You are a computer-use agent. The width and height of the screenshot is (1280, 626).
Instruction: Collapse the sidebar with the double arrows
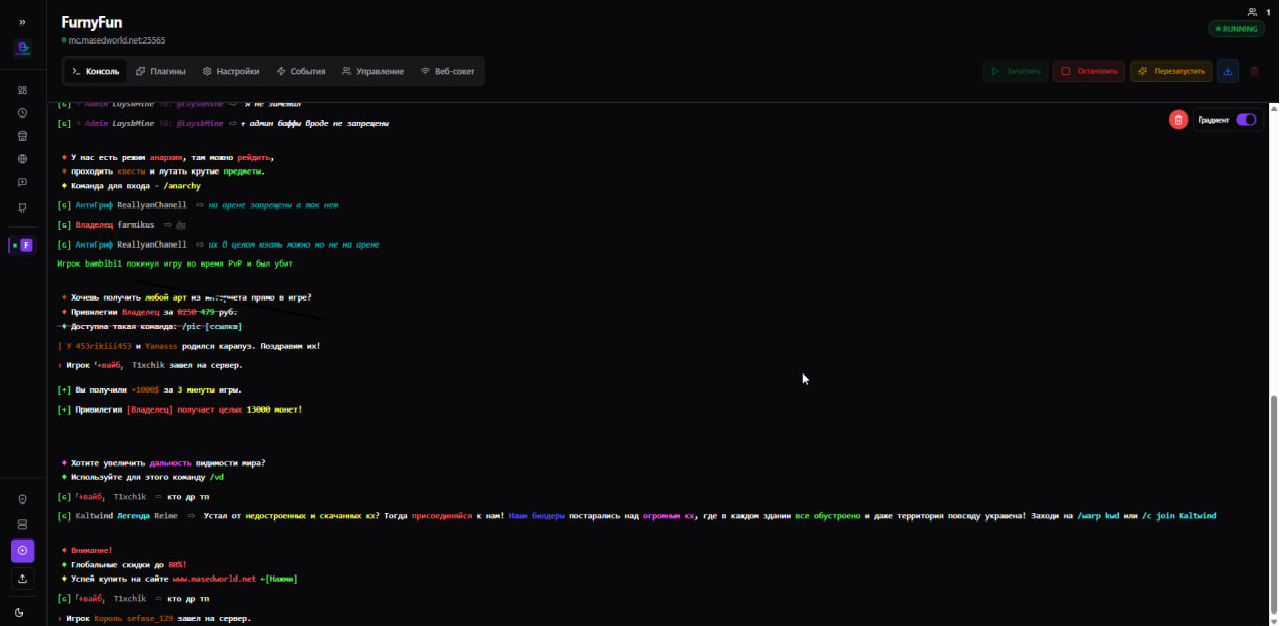(x=22, y=21)
